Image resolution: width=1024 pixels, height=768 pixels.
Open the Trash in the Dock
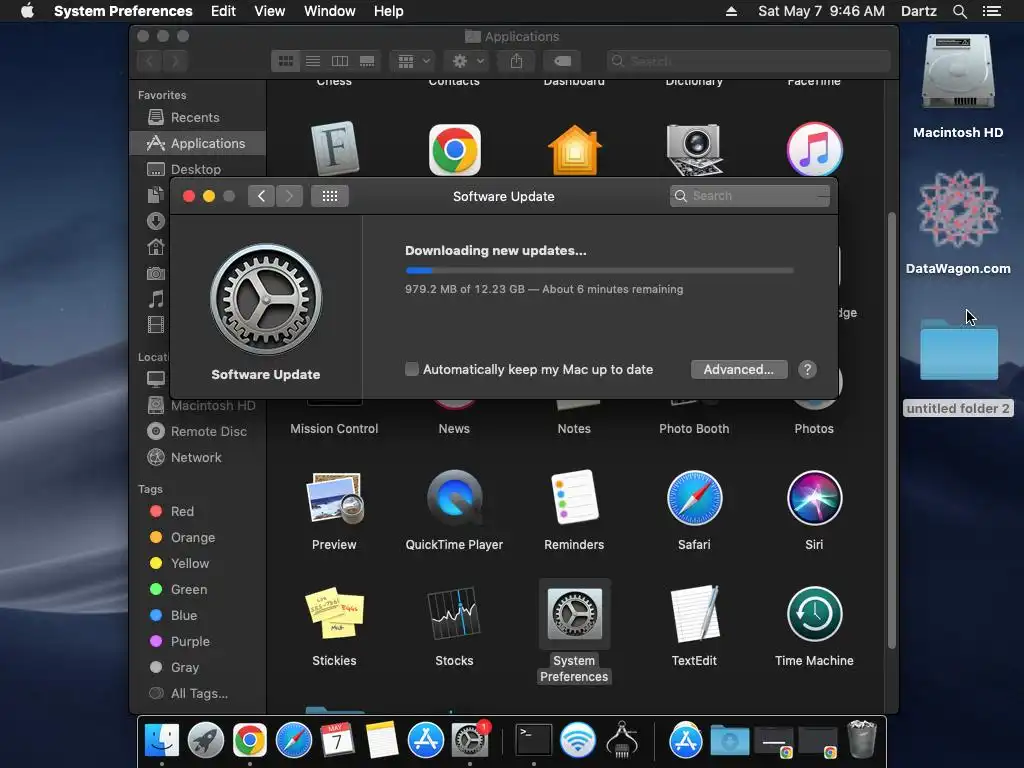[x=861, y=739]
